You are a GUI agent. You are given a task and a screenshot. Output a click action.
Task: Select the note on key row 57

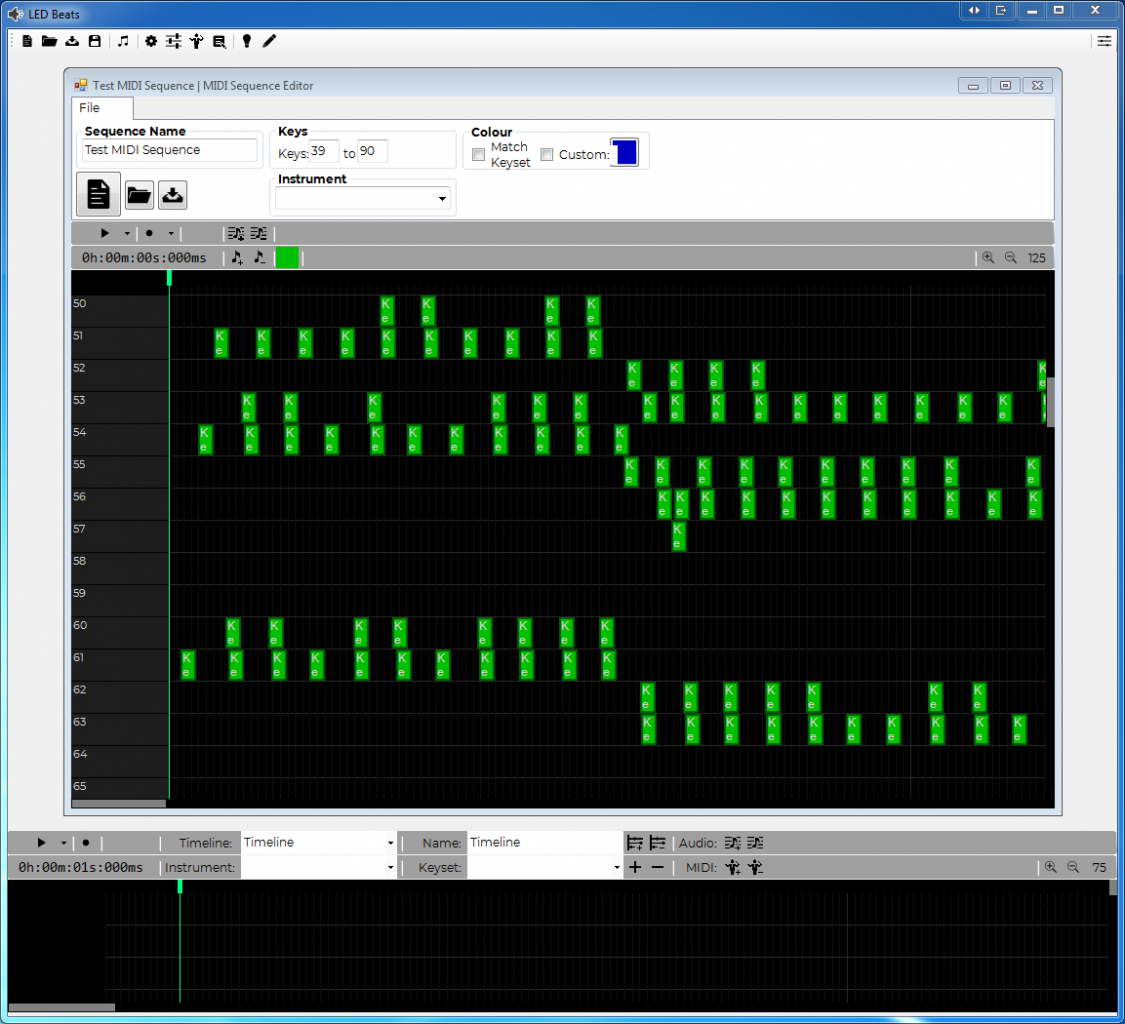[678, 536]
